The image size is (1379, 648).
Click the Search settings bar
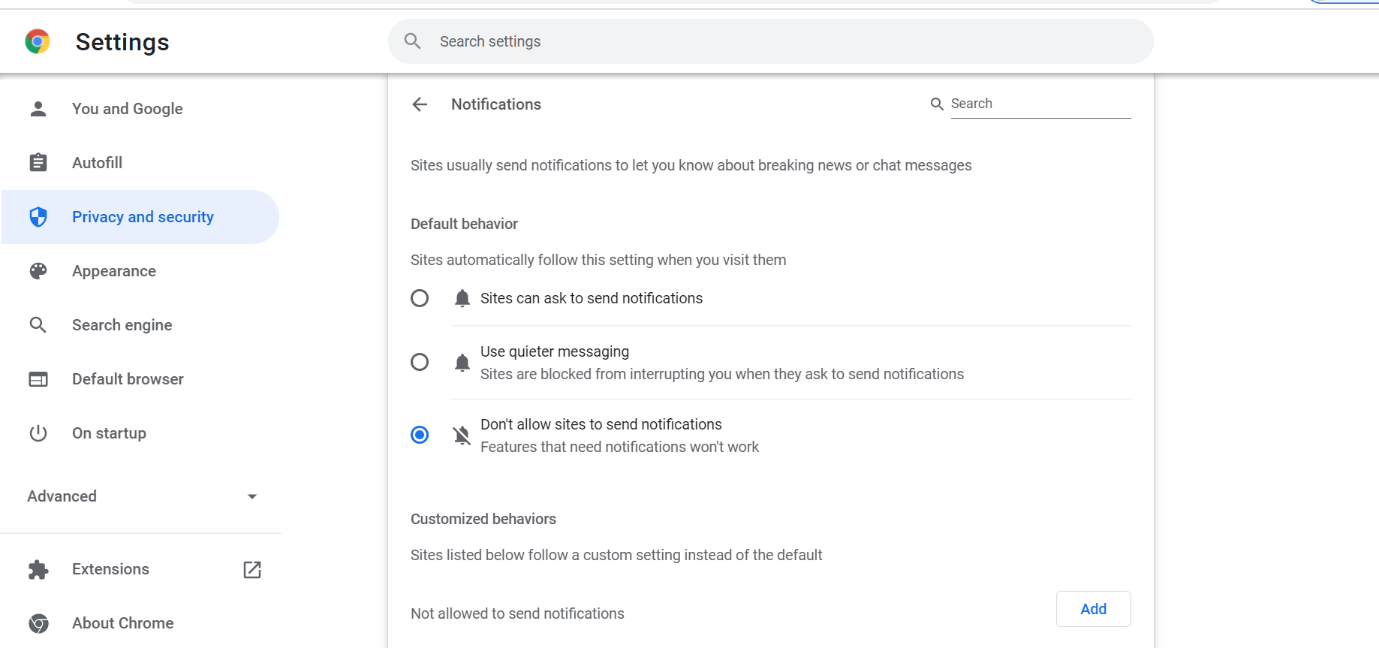click(x=770, y=41)
